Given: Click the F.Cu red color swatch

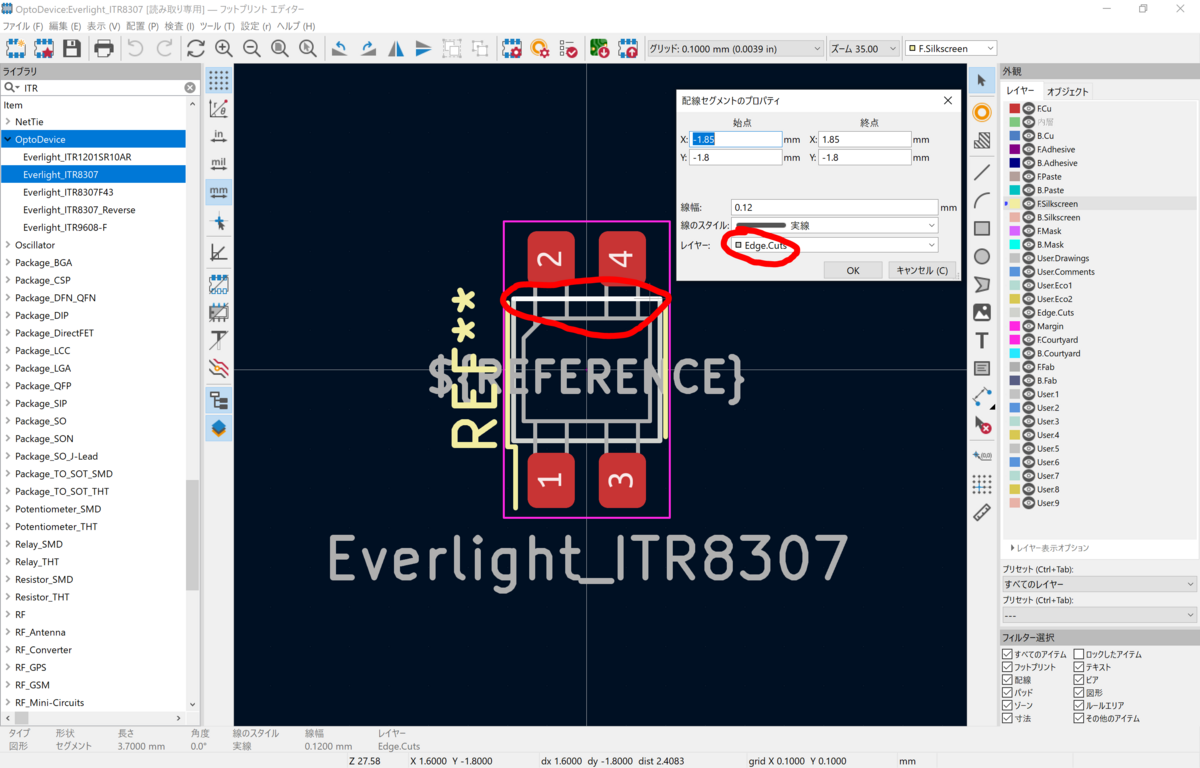Looking at the screenshot, I should click(1014, 108).
